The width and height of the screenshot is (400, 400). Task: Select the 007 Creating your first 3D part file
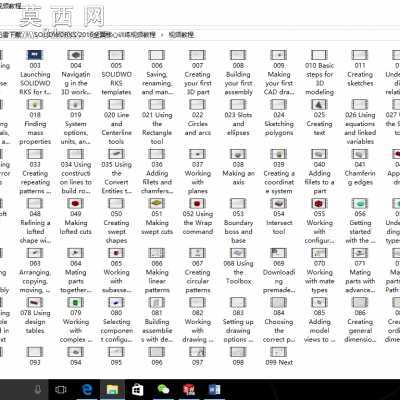[x=197, y=73]
